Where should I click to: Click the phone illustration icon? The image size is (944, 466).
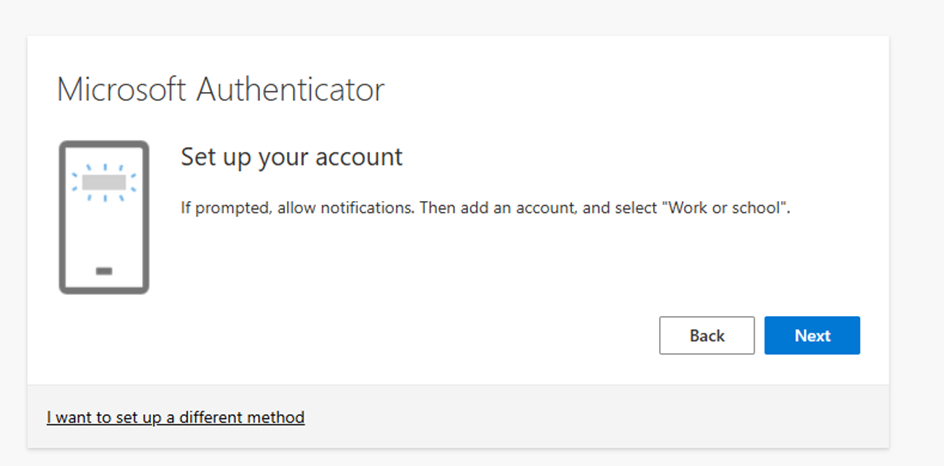coord(104,217)
